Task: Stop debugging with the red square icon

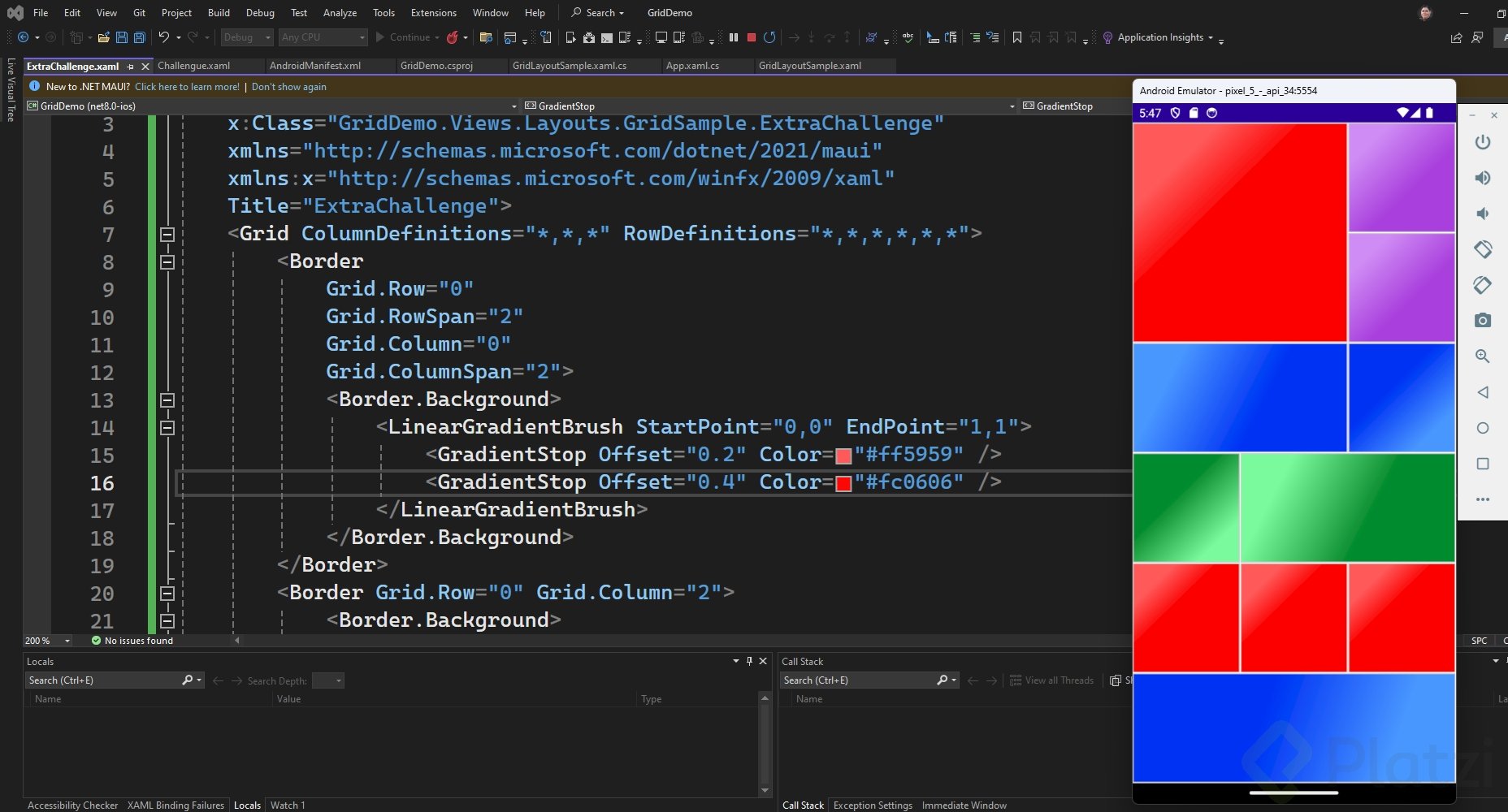Action: coord(752,37)
